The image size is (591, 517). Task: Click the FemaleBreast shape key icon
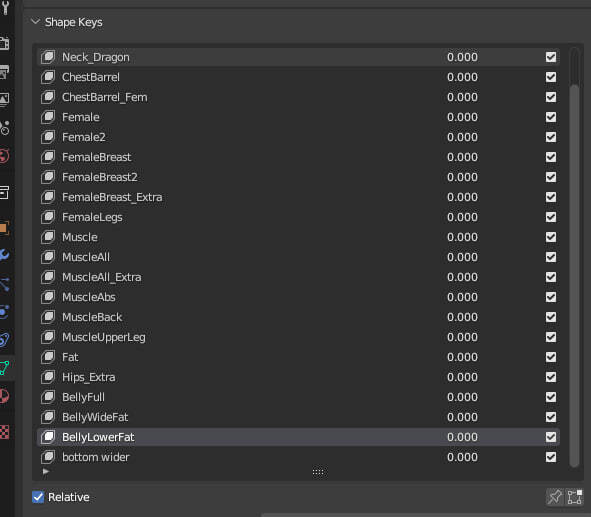[48, 157]
